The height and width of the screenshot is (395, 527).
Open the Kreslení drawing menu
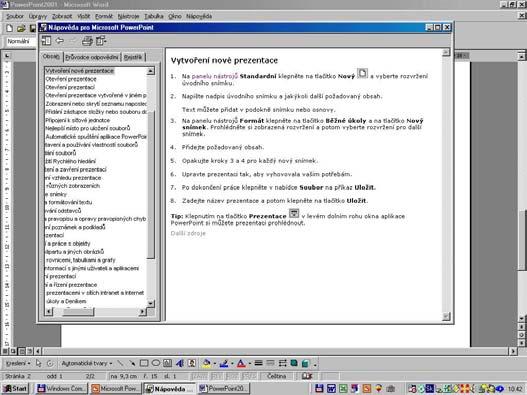pos(18,363)
